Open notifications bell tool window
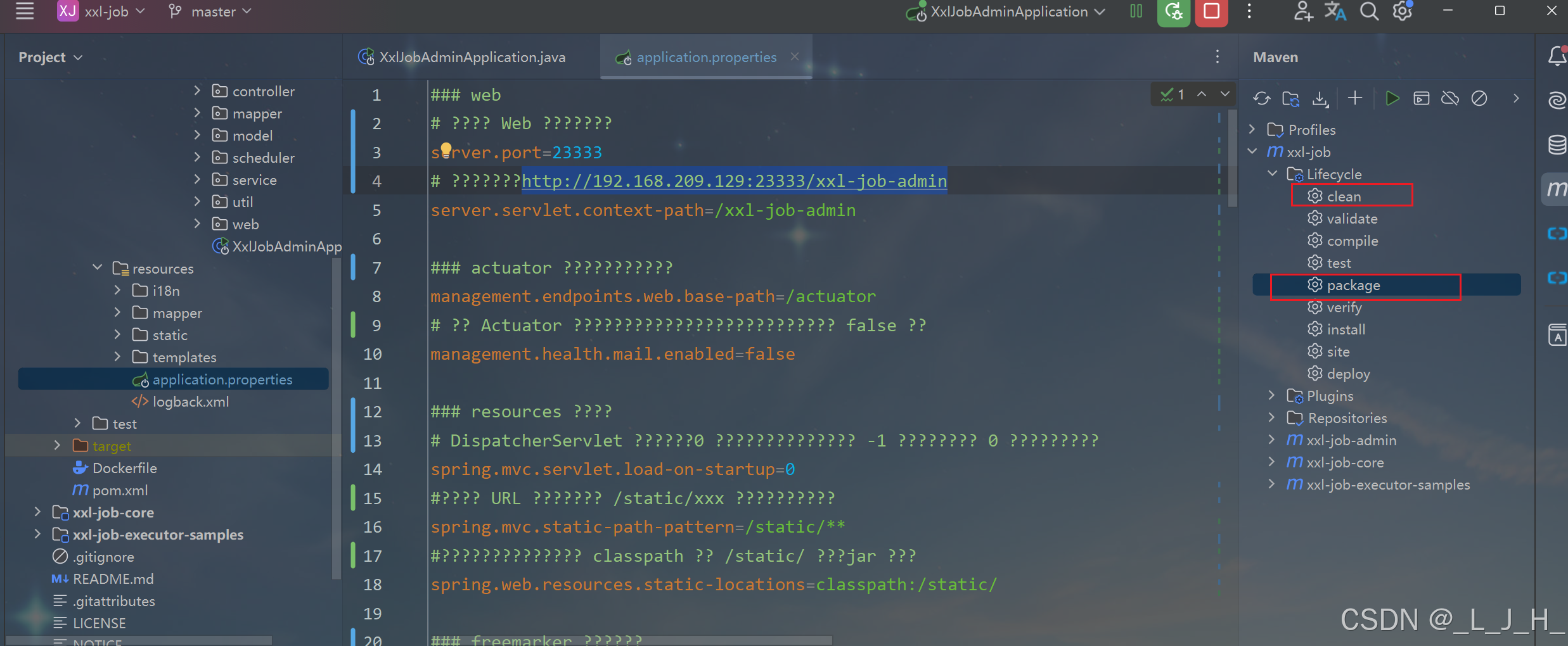The image size is (1568, 646). point(1557,57)
